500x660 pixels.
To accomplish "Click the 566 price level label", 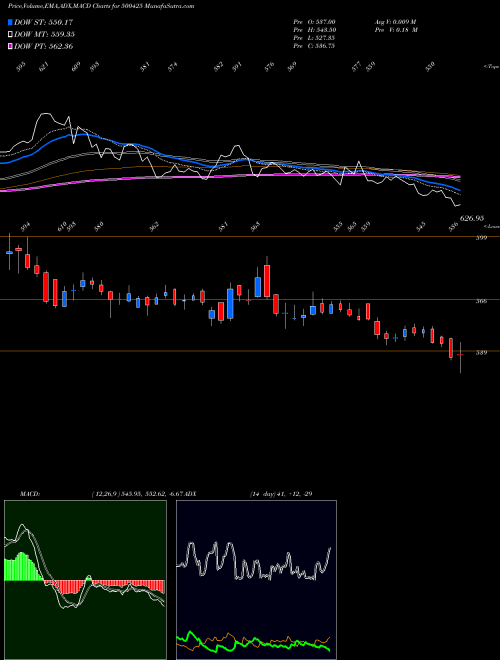I will coord(481,301).
